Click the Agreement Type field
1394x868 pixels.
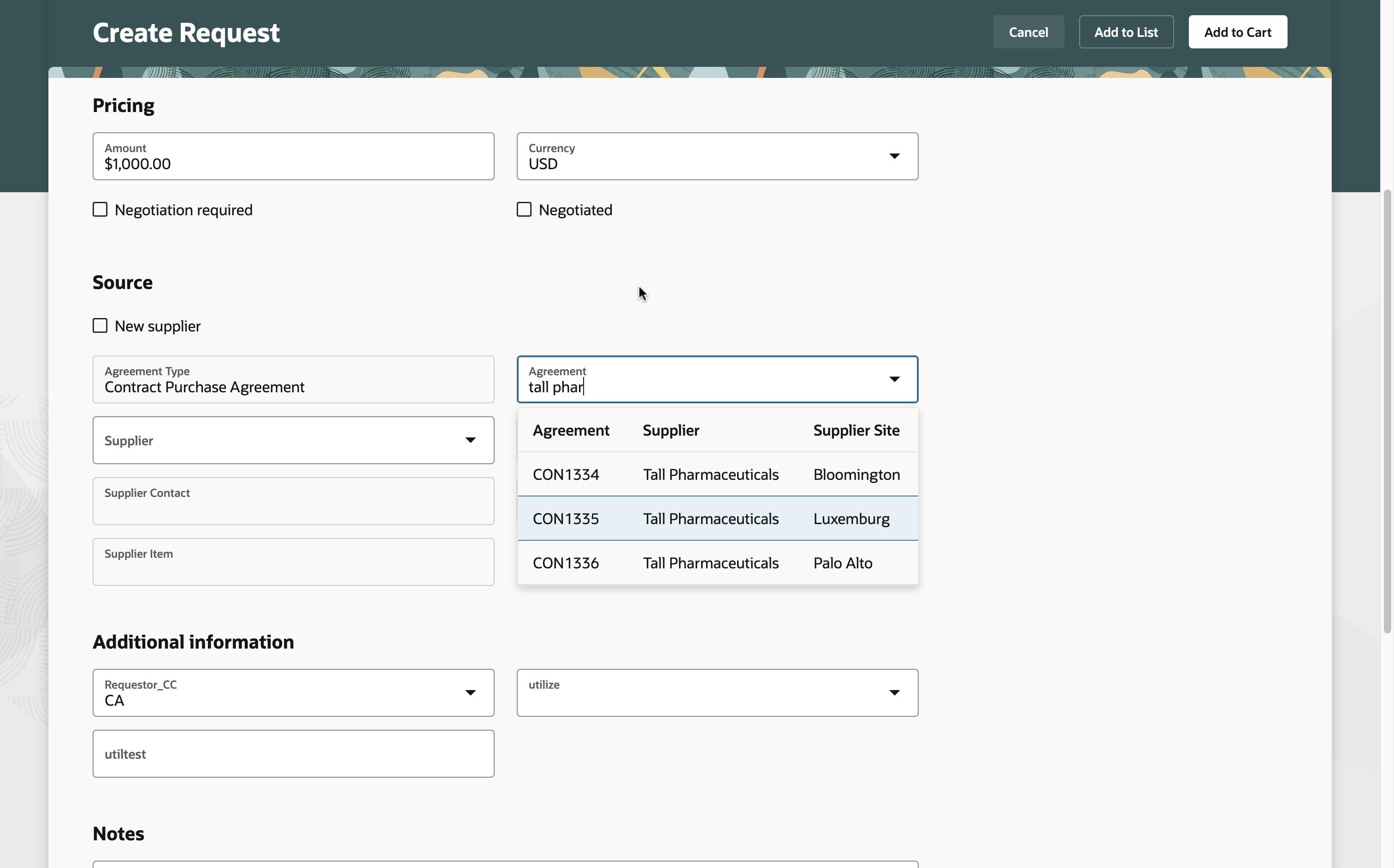293,379
